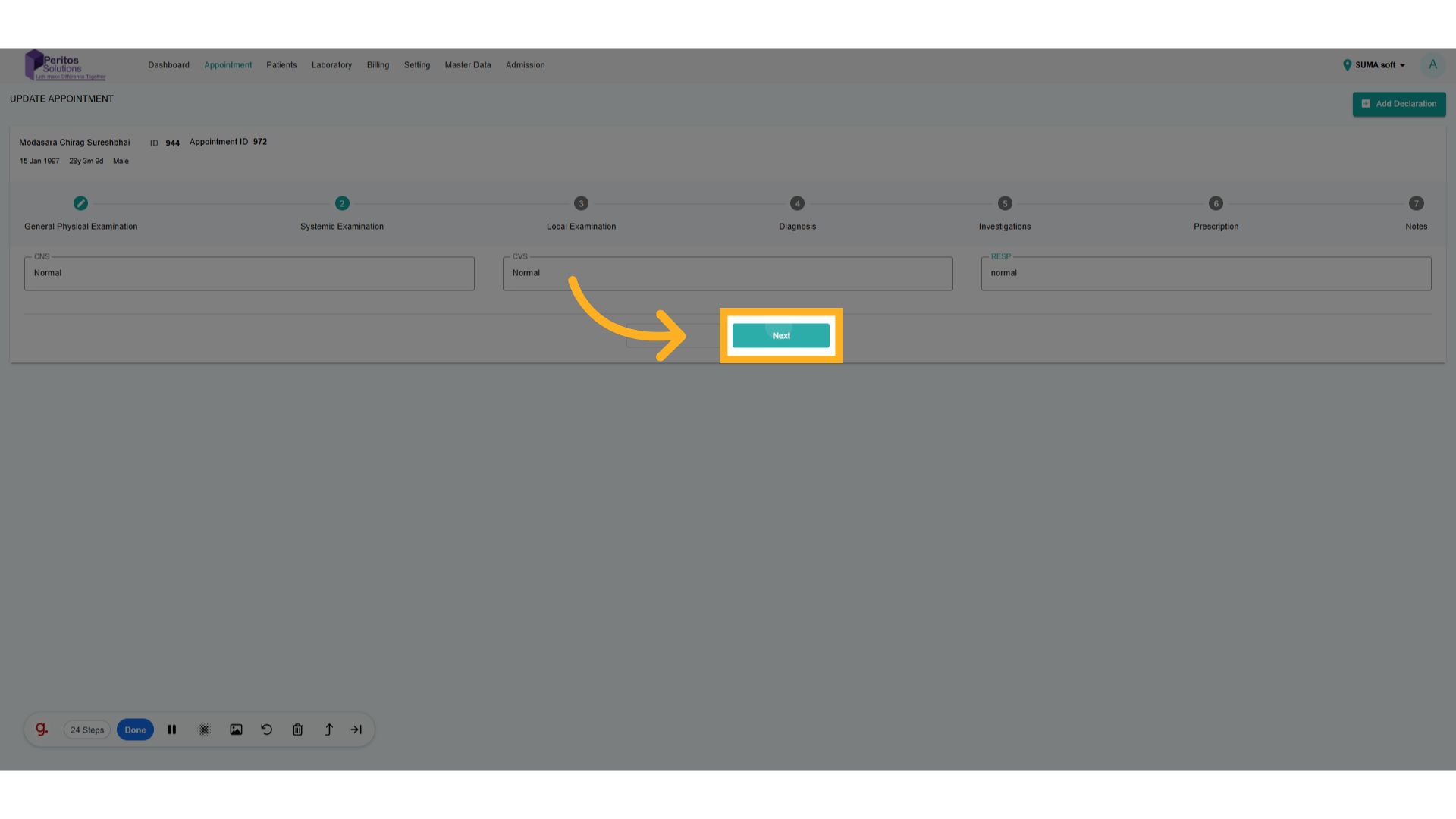The height and width of the screenshot is (819, 1456).
Task: Click the red g. recorder logo
Action: [x=42, y=730]
